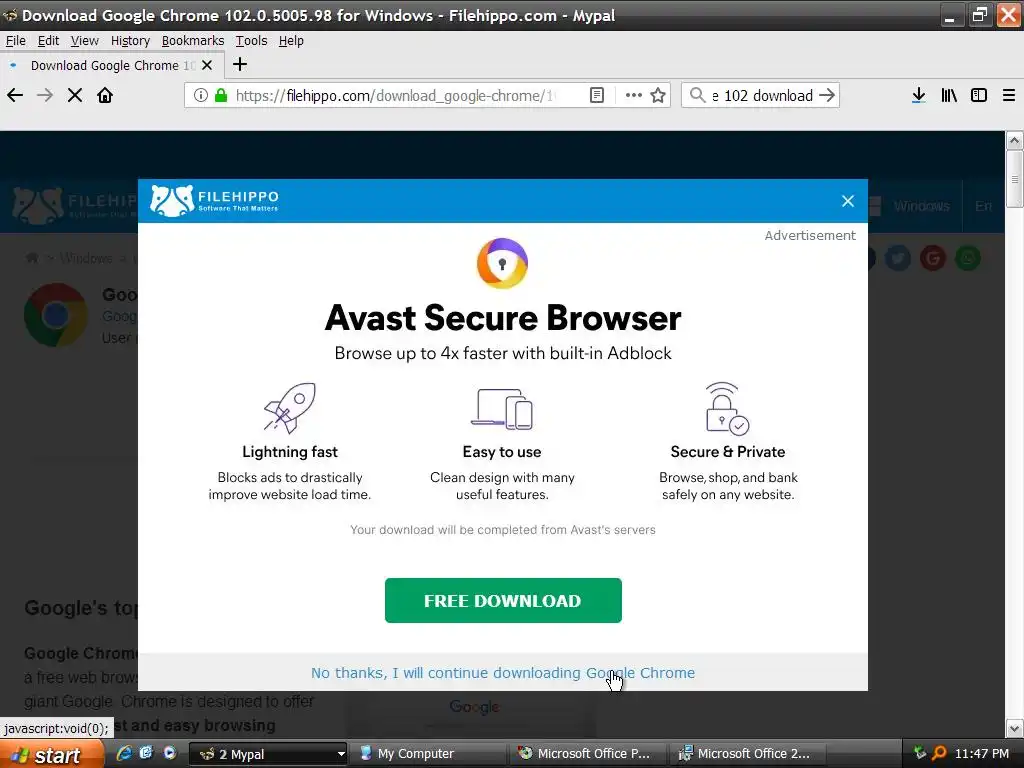This screenshot has width=1024, height=768.
Task: Click the forward navigation arrow
Action: (45, 95)
